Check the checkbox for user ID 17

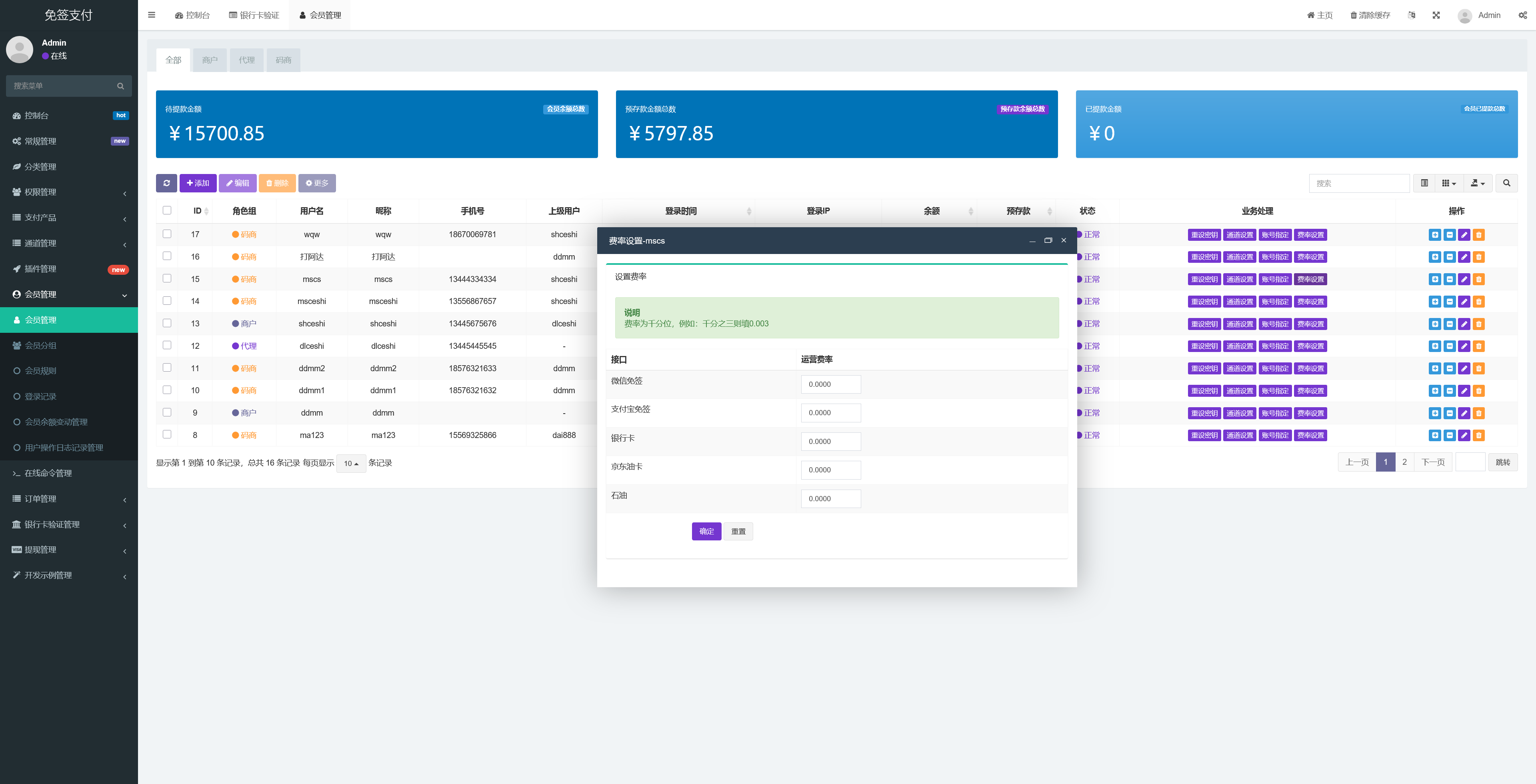coord(167,234)
